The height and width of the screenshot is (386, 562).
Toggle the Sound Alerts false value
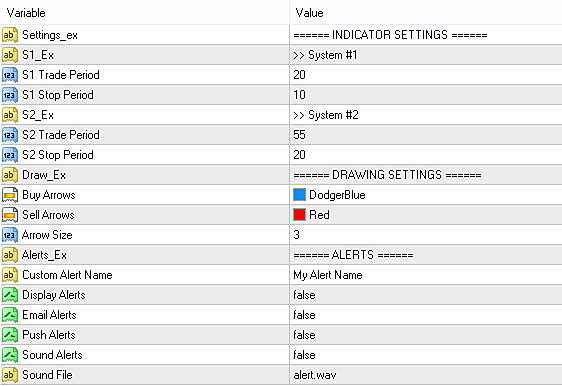tap(304, 355)
